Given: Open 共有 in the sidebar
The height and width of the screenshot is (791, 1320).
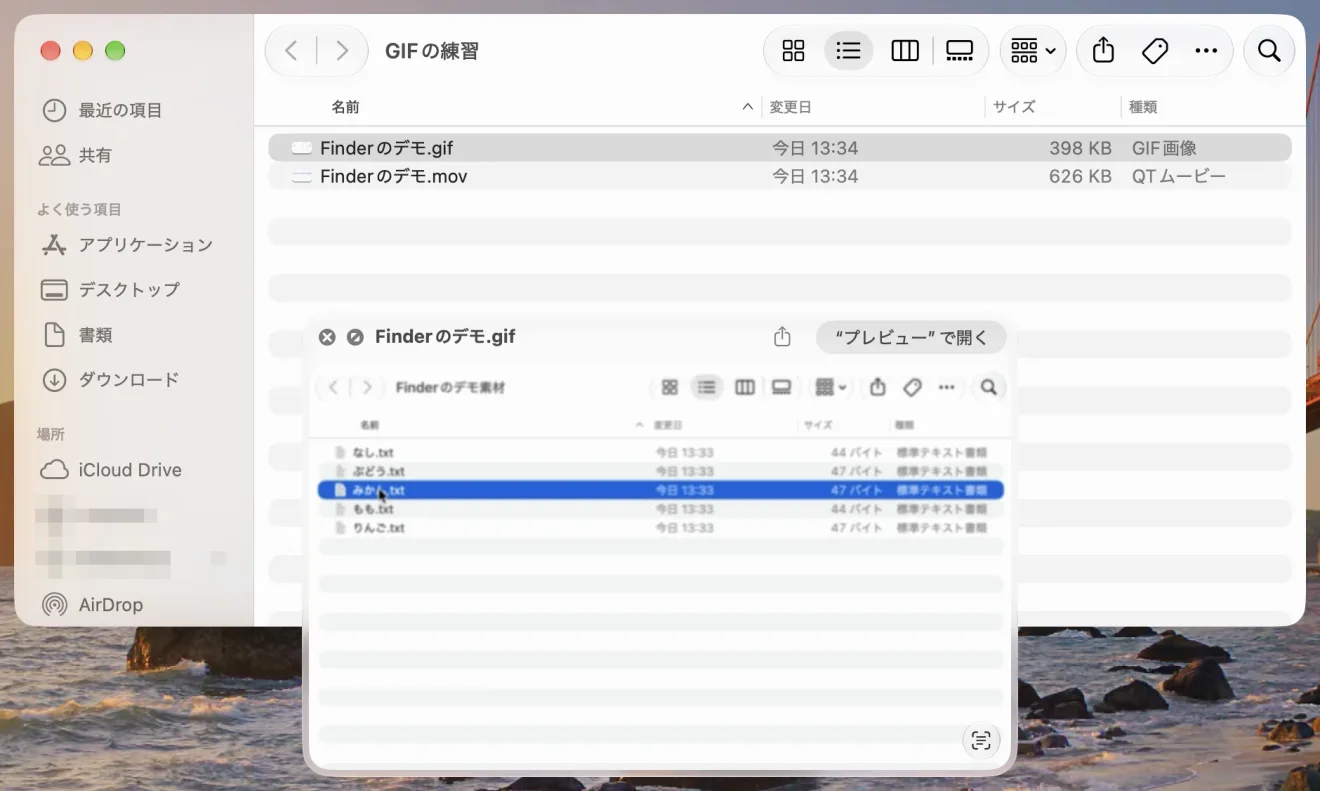Looking at the screenshot, I should pos(76,155).
